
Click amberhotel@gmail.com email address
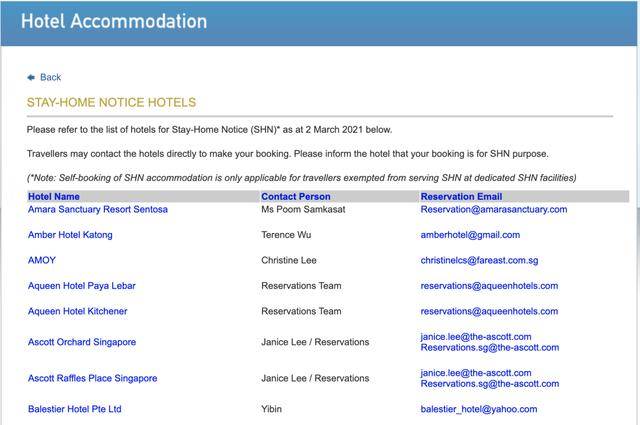(470, 235)
